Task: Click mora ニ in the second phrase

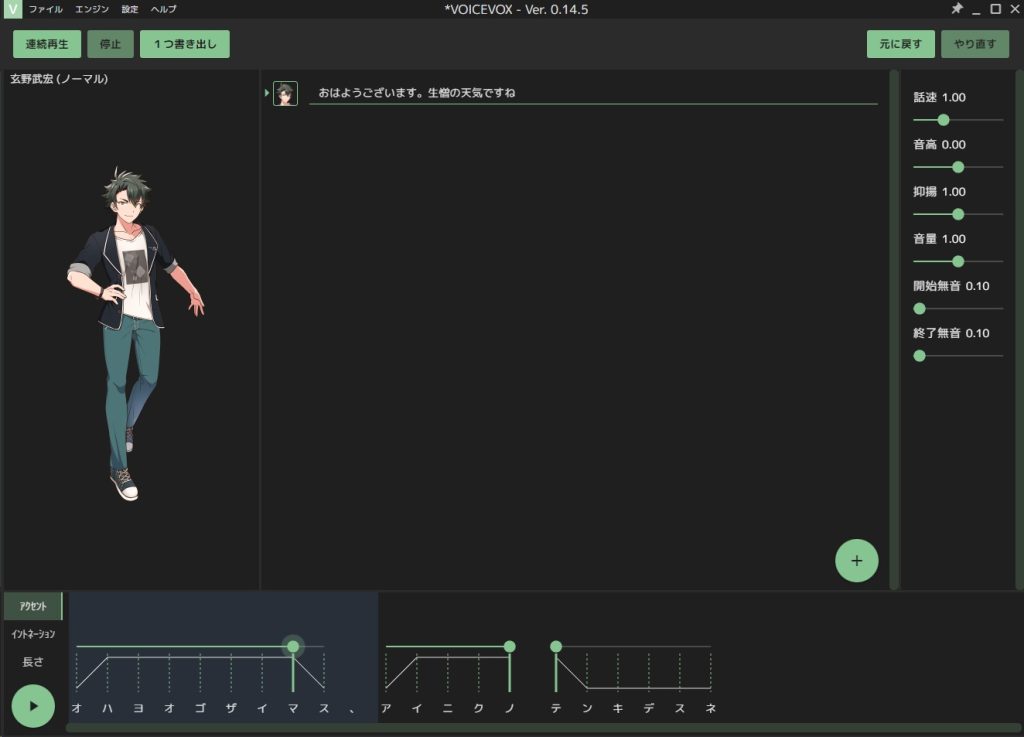Action: tap(448, 708)
